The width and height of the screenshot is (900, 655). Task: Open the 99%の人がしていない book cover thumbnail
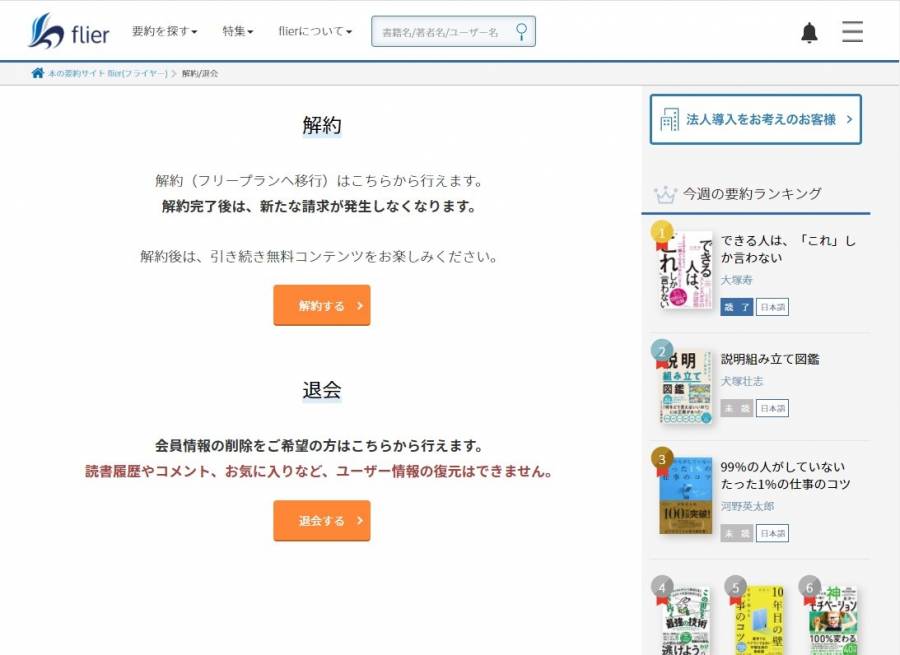point(685,494)
